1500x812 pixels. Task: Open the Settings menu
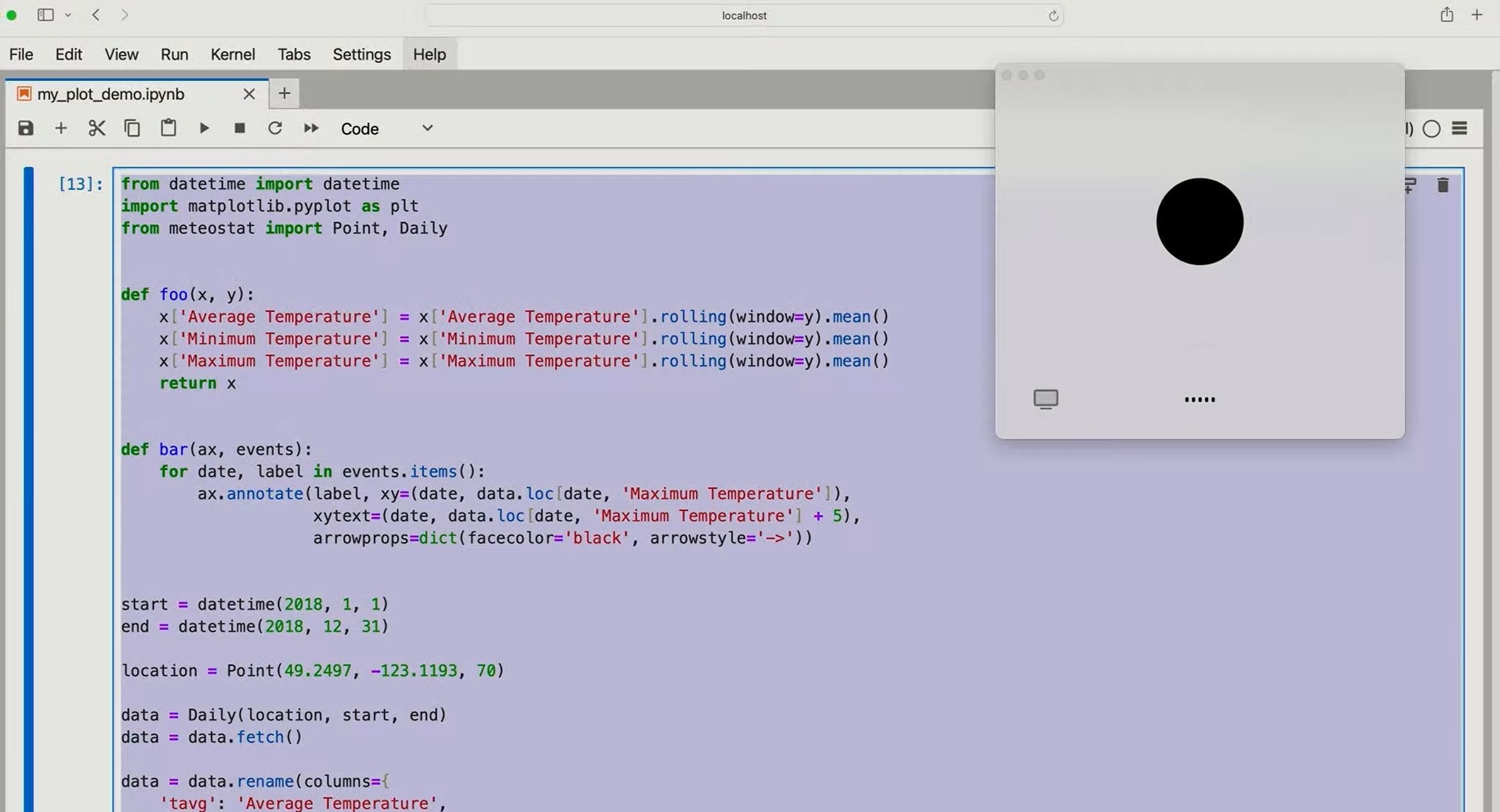click(x=361, y=54)
